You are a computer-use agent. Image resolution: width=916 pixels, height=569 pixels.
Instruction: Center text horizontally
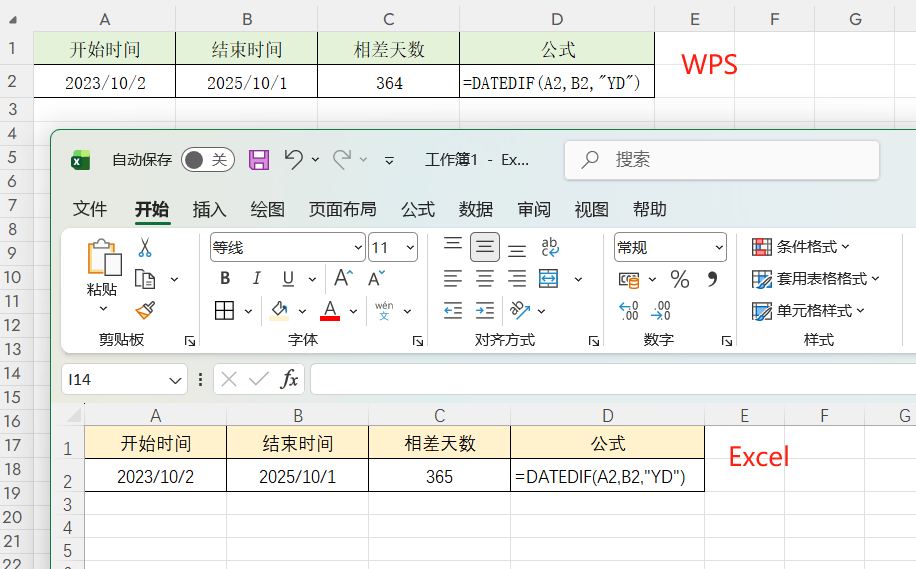click(485, 279)
